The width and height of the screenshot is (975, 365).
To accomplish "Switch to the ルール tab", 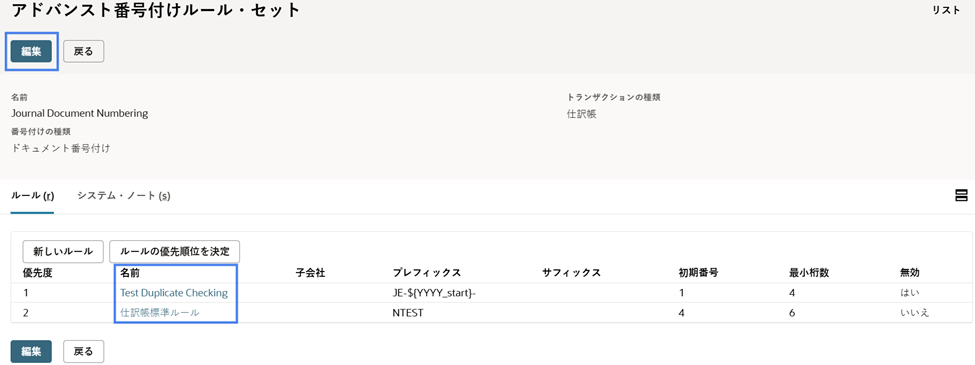I will pyautogui.click(x=32, y=195).
